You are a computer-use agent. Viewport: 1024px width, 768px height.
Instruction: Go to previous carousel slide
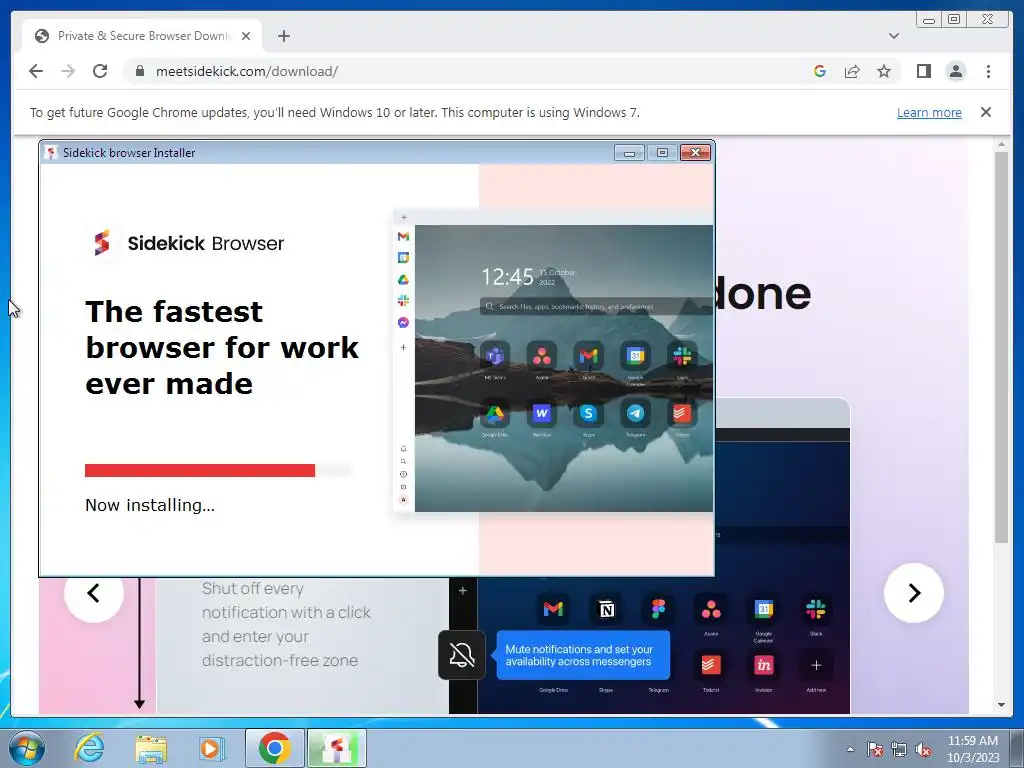pos(93,593)
